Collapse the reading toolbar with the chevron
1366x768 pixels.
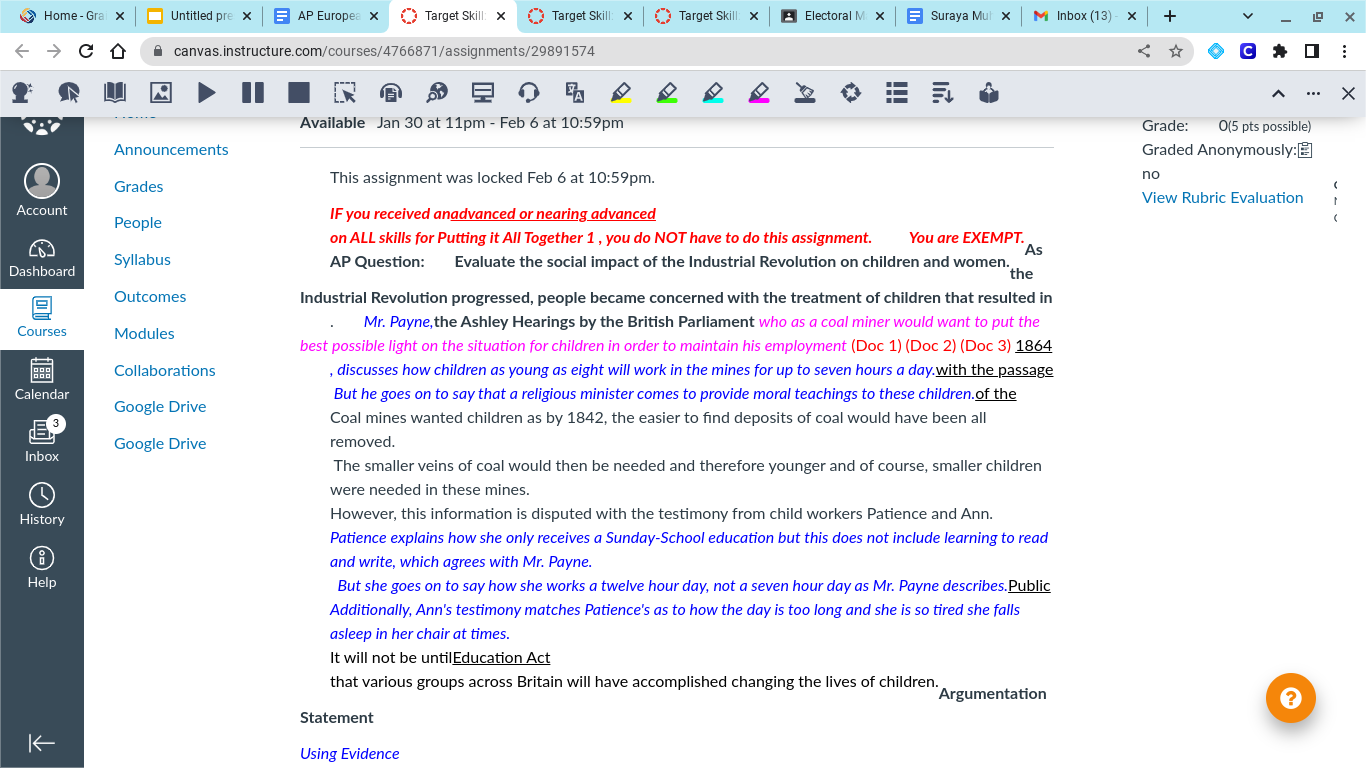click(x=1278, y=92)
